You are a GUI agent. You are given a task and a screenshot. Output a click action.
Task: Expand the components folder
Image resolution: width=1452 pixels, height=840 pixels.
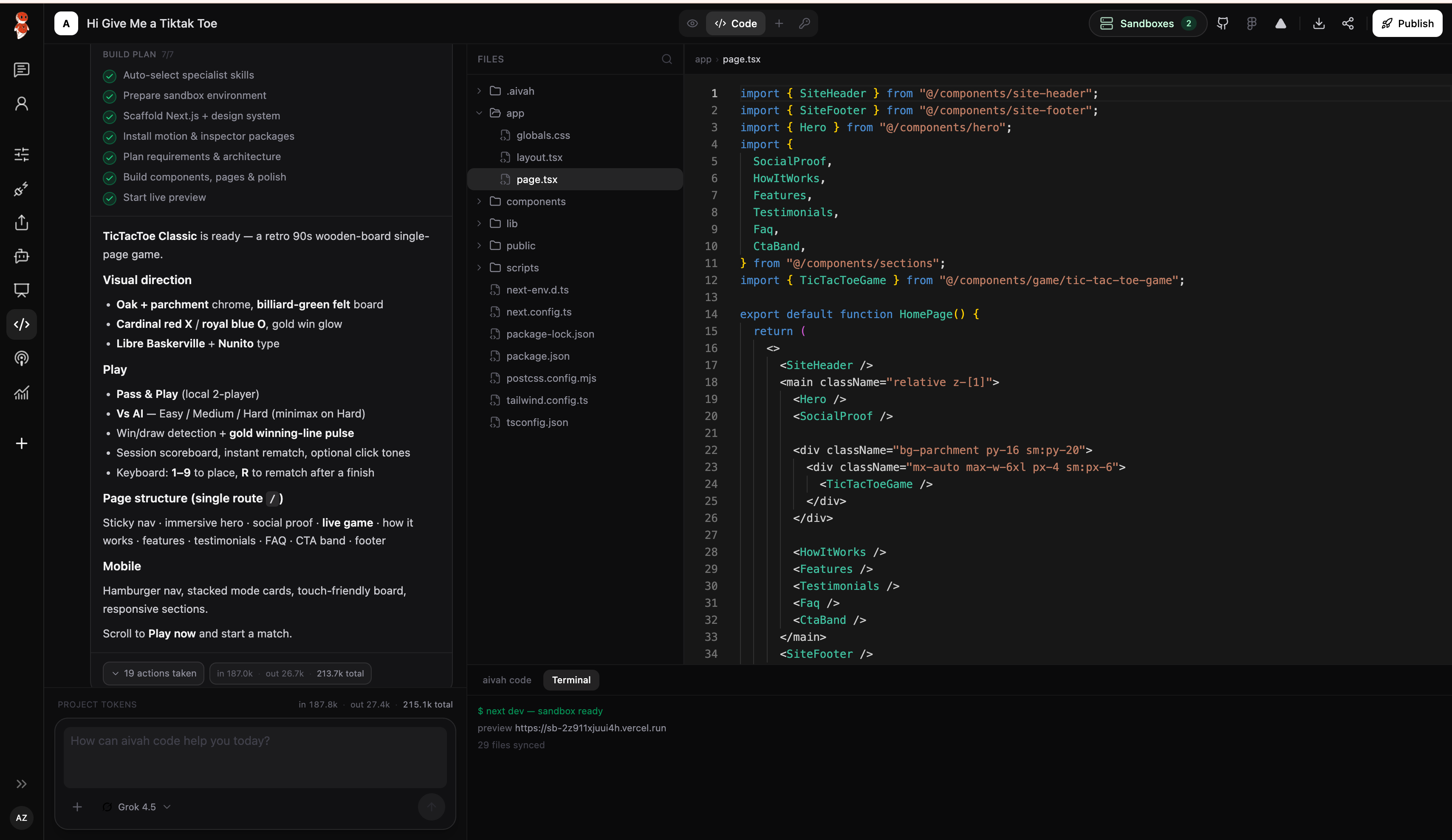coord(574,202)
